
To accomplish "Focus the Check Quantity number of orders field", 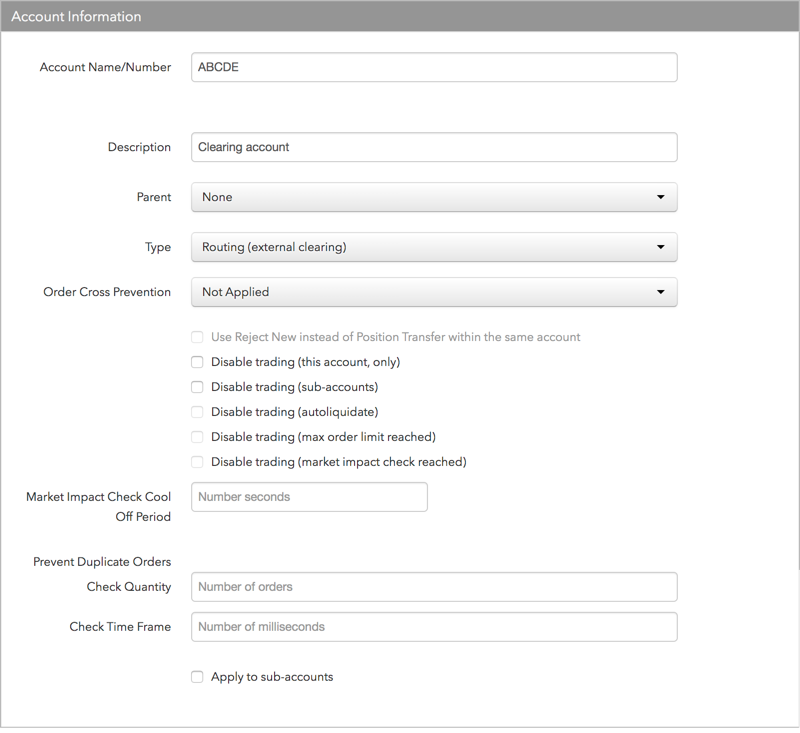I will pyautogui.click(x=434, y=587).
